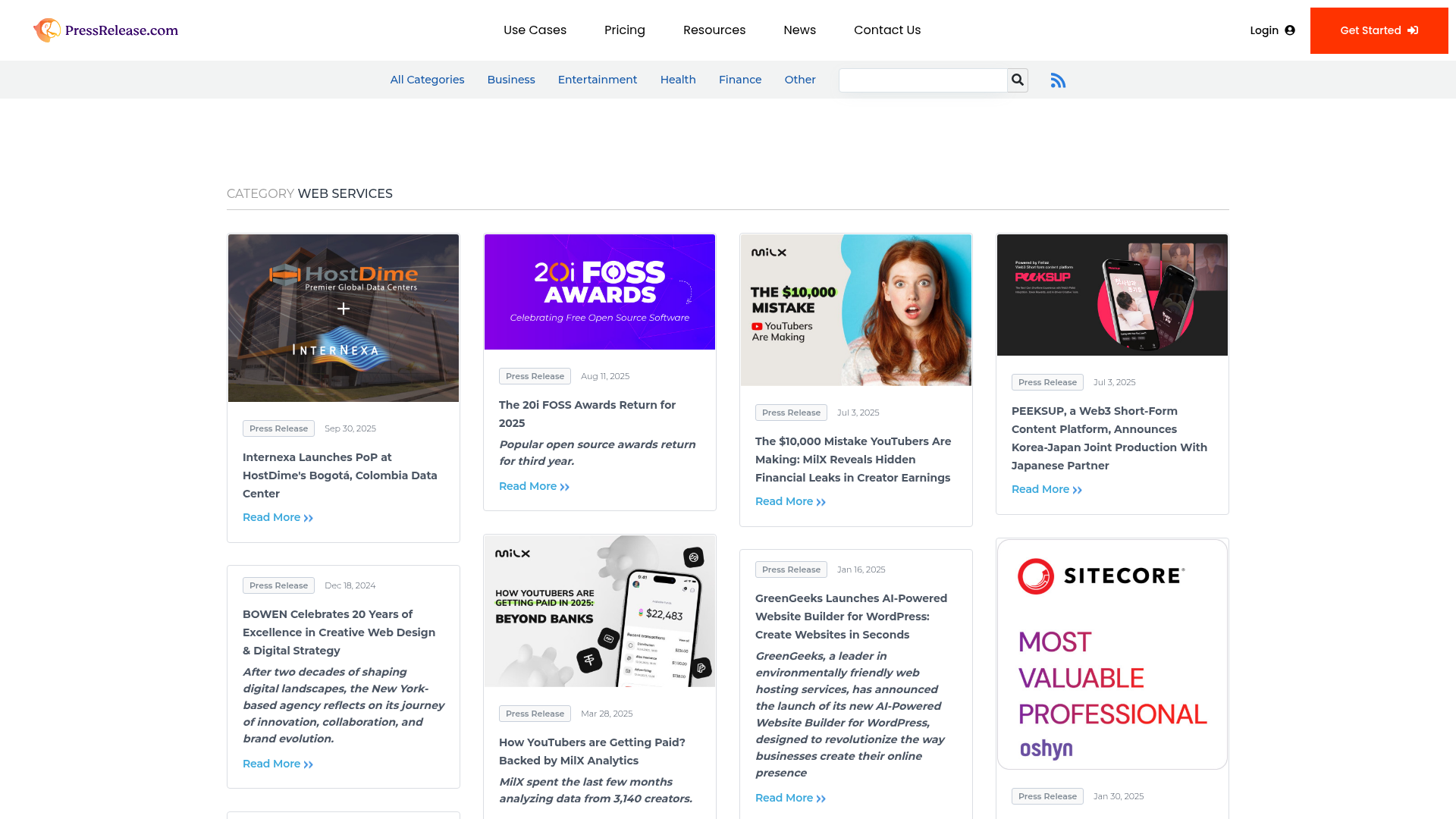This screenshot has height=819, width=1456.
Task: Select the Other category
Action: (800, 80)
